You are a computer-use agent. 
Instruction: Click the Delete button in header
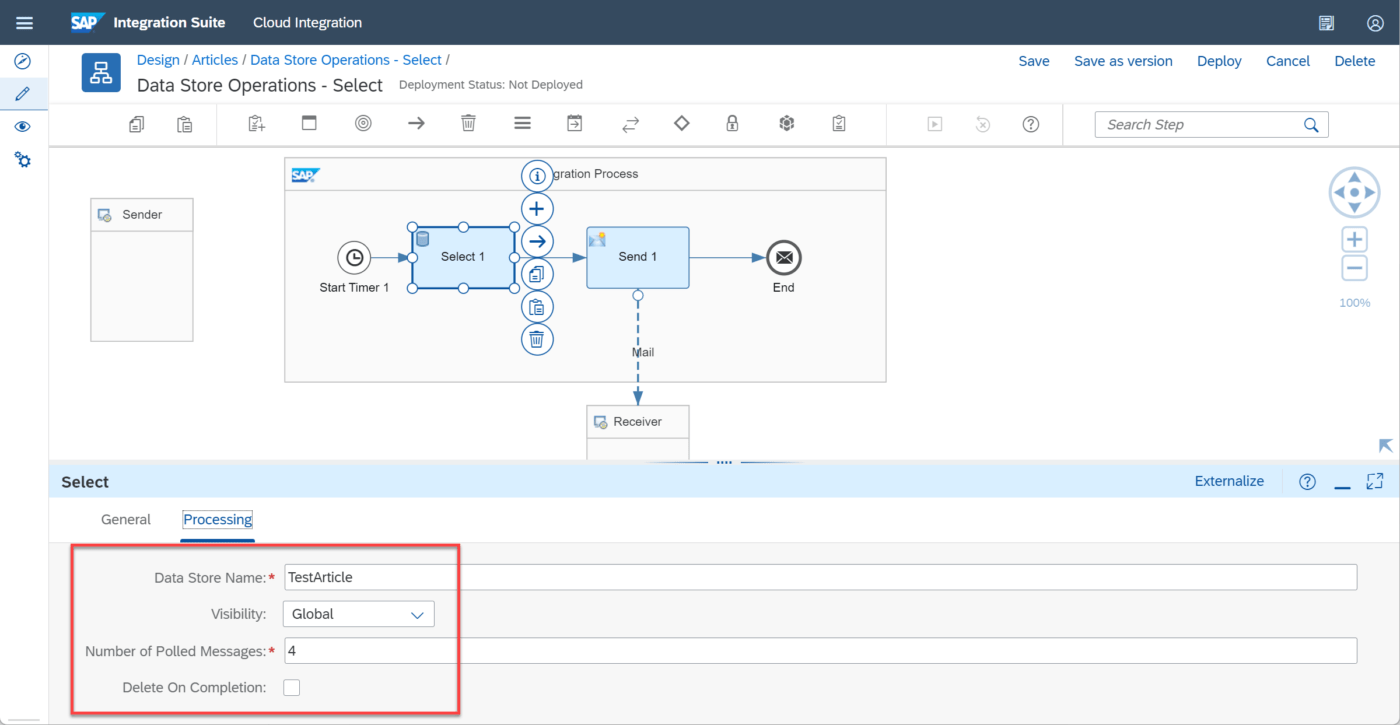[x=1355, y=61]
